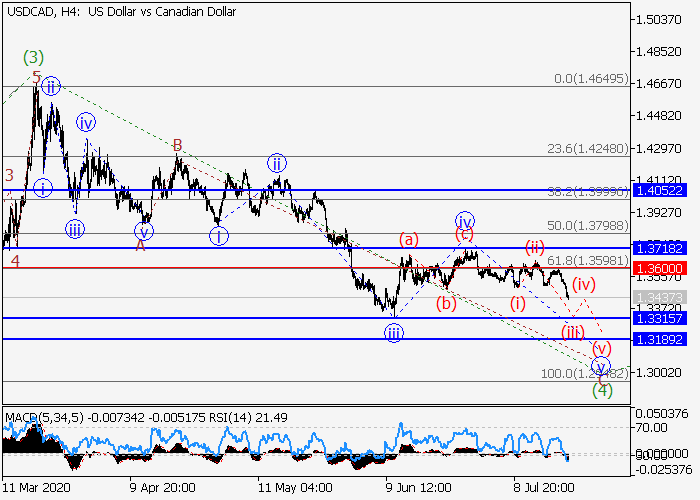Viewport: 700px width, 500px height.
Task: Select the 1.37182 blue price tag
Action: tap(659, 248)
